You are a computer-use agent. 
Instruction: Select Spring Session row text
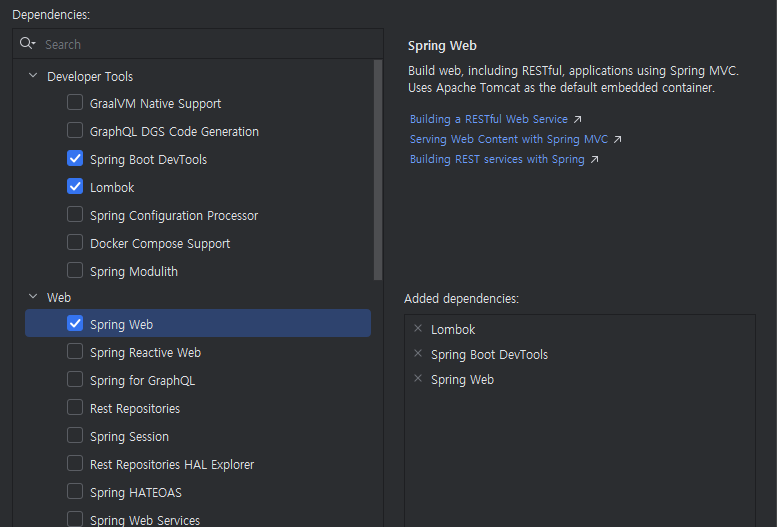point(129,437)
